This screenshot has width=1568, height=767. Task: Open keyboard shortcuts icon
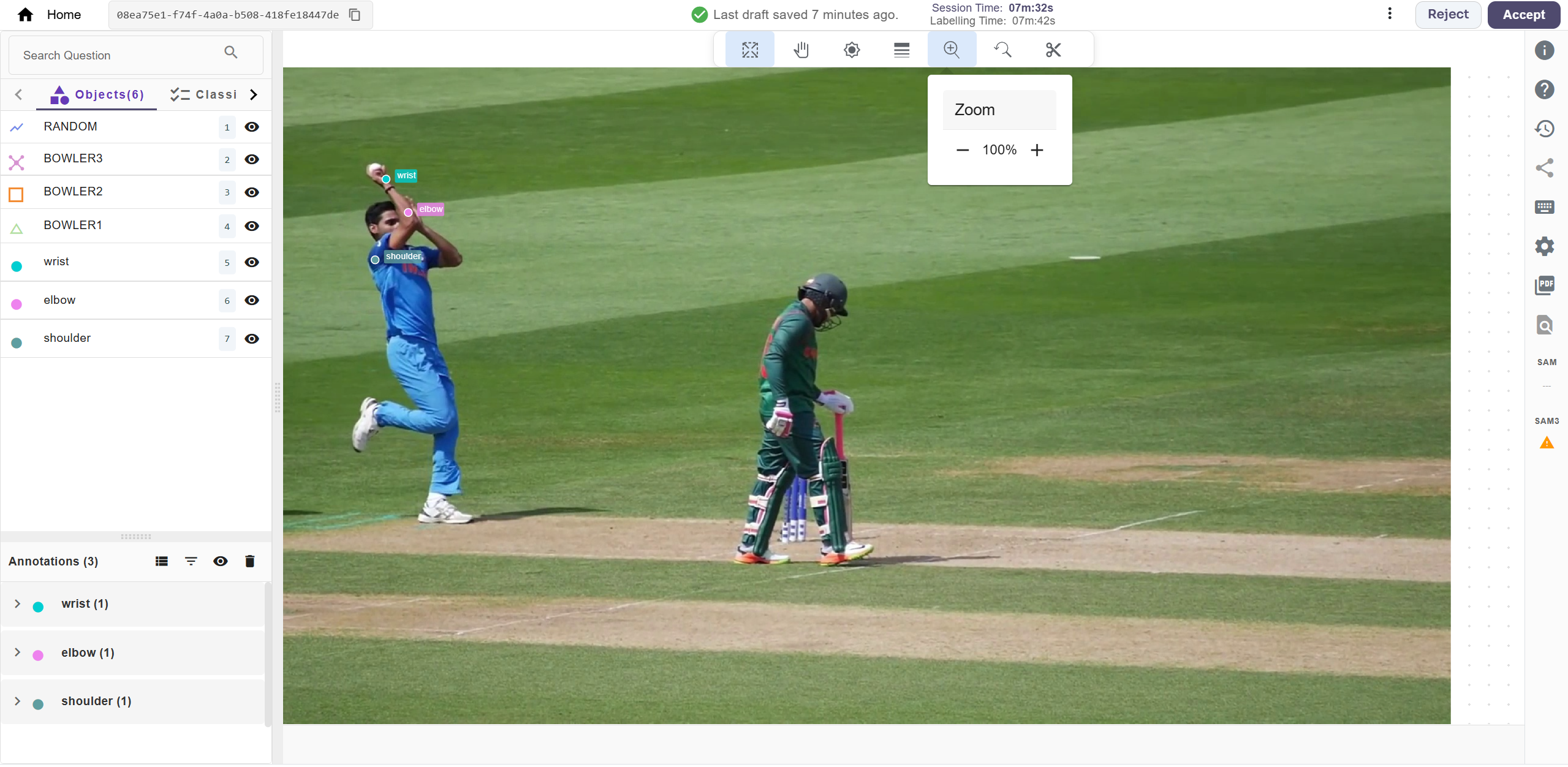coord(1544,207)
